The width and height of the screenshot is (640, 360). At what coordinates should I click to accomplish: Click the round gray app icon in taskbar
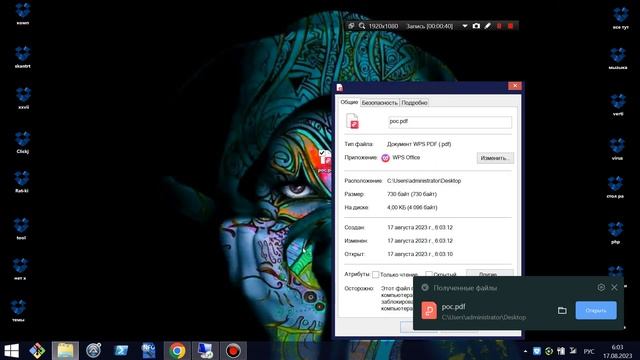[93, 351]
